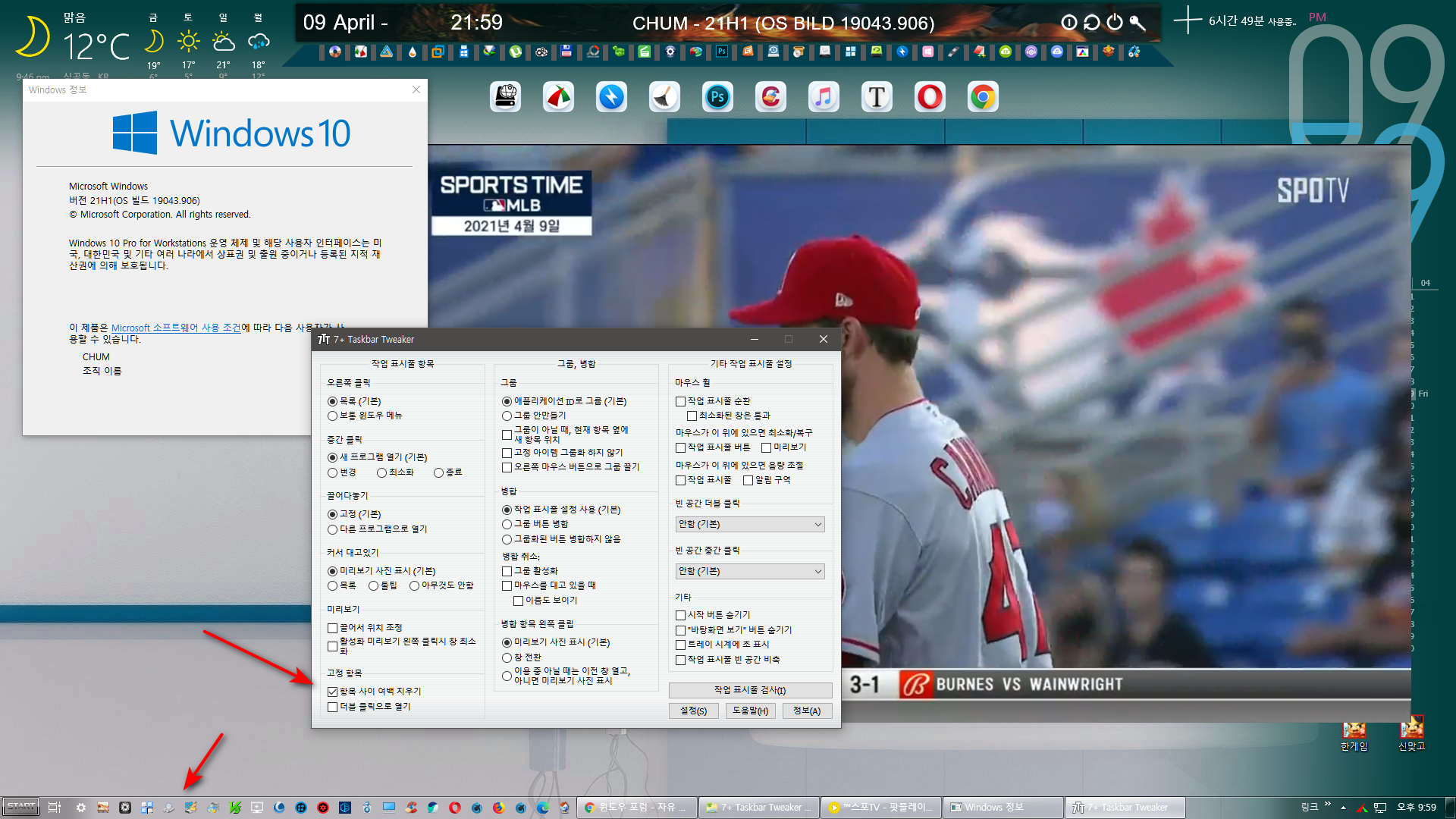Open the 한게임 desktop shortcut

click(x=1354, y=734)
